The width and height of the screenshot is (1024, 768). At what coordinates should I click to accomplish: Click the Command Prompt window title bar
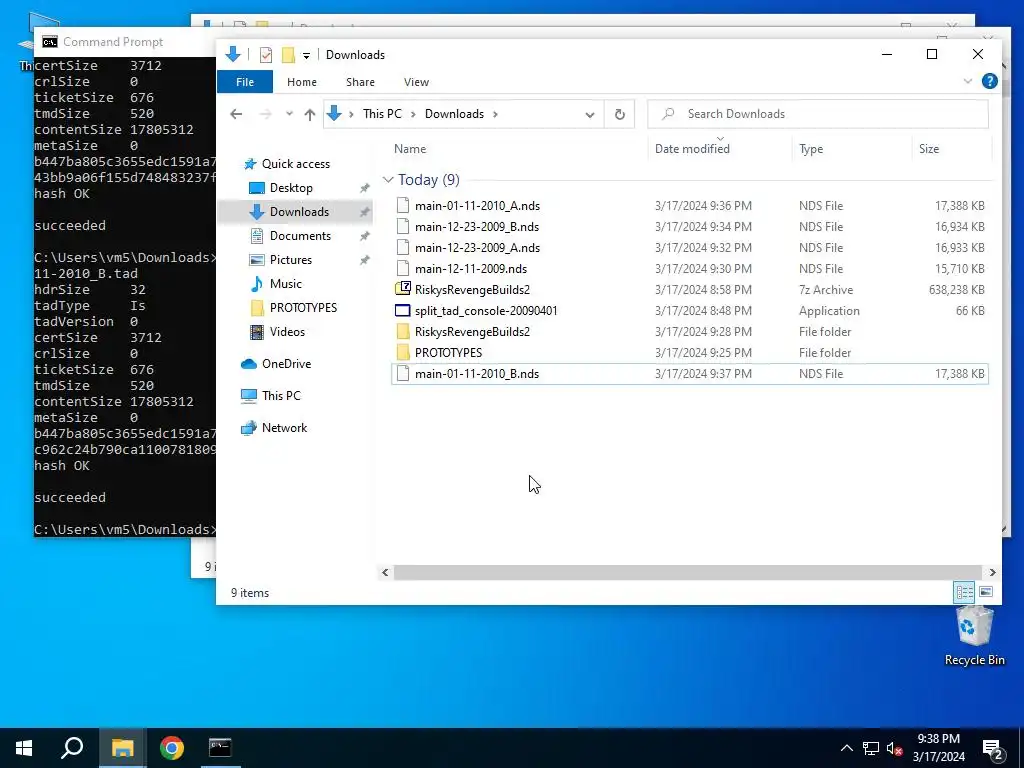point(124,42)
